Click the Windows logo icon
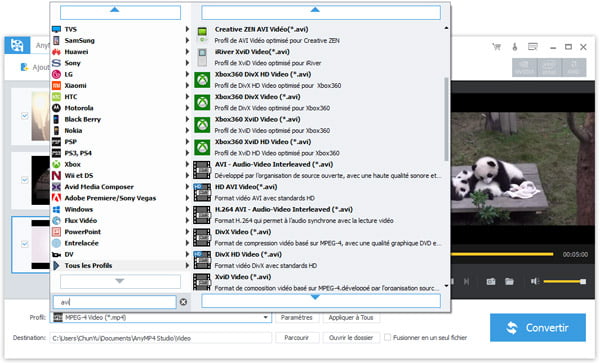600x363 pixels. [56, 209]
